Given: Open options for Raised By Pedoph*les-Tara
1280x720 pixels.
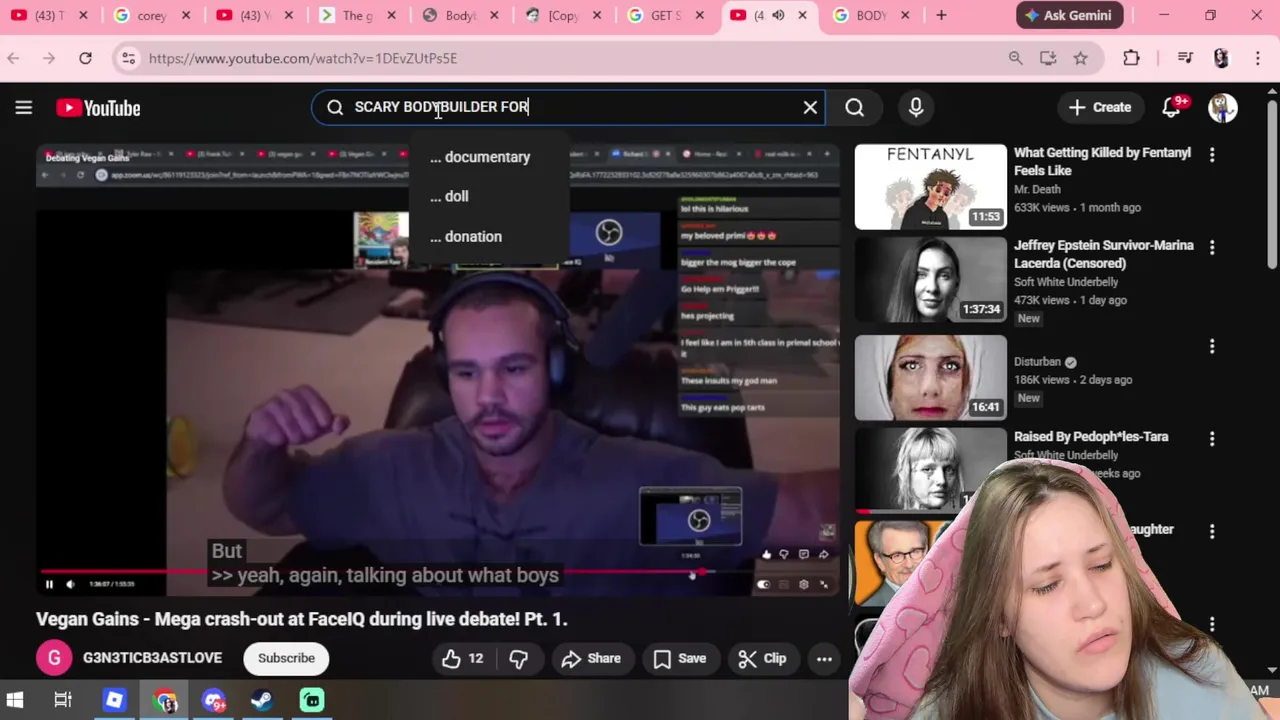Looking at the screenshot, I should point(1212,438).
